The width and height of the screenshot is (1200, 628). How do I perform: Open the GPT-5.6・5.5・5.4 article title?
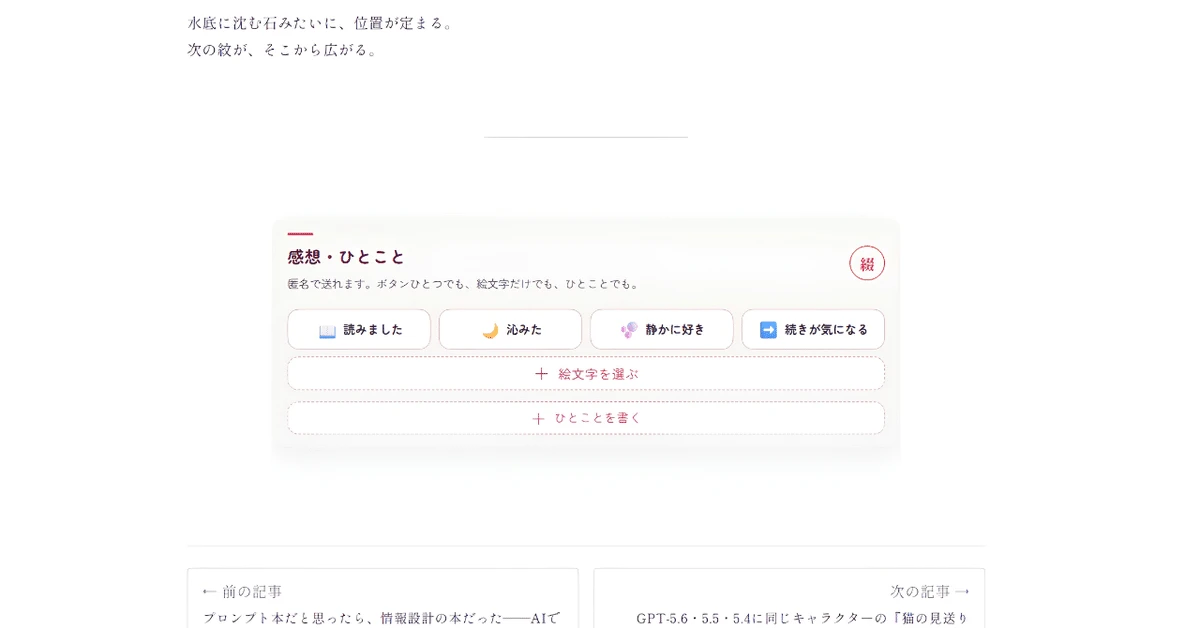803,618
